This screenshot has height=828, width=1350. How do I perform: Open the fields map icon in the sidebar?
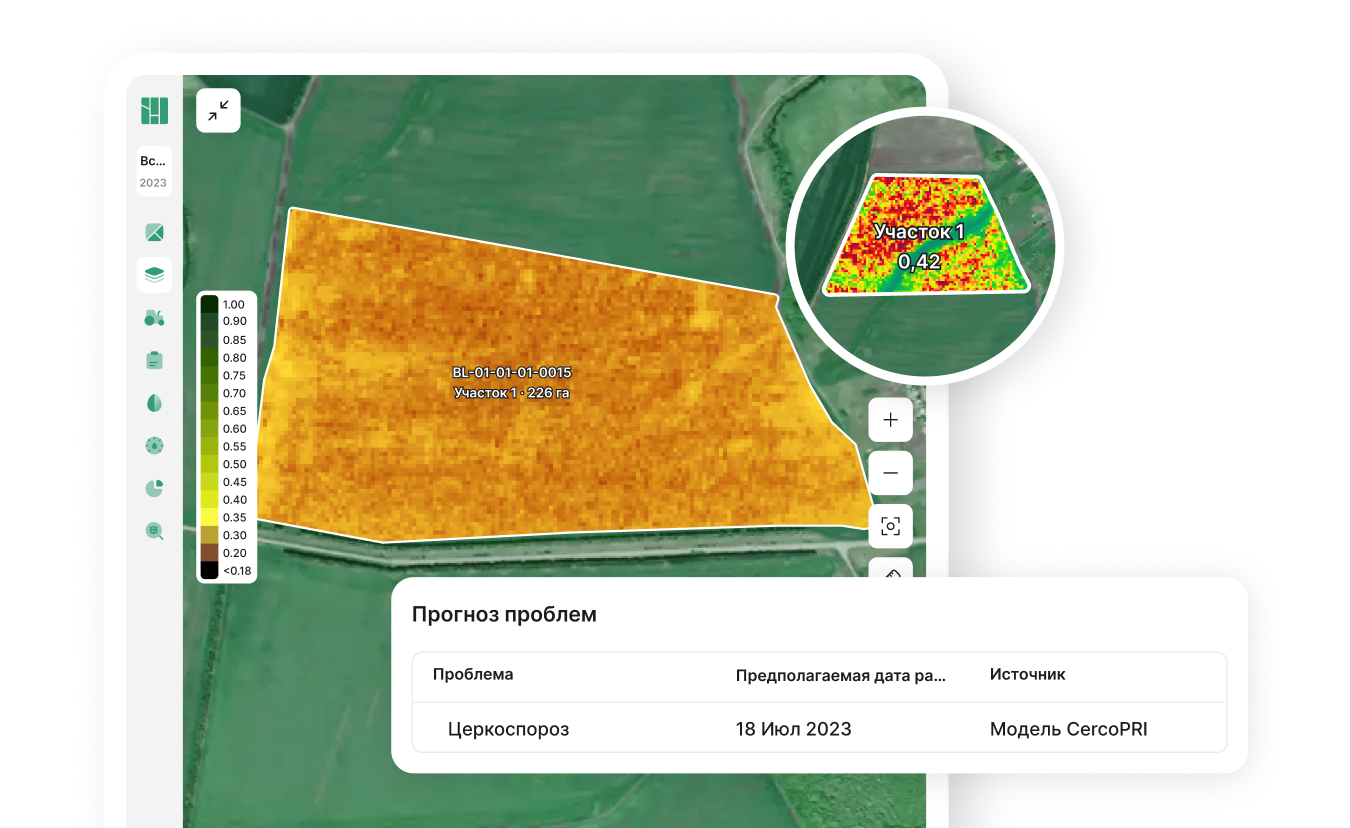click(154, 233)
